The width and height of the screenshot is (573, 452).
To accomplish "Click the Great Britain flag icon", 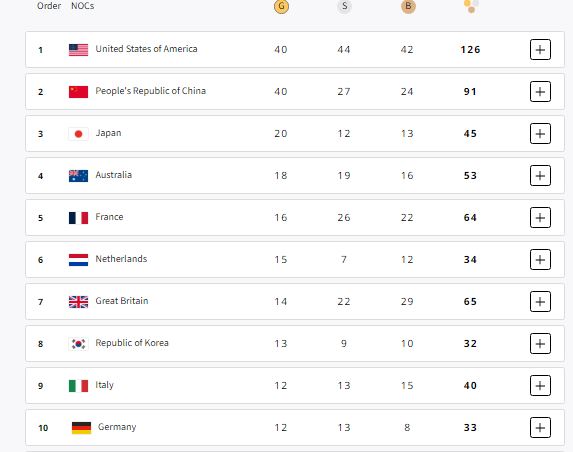I will tap(78, 302).
